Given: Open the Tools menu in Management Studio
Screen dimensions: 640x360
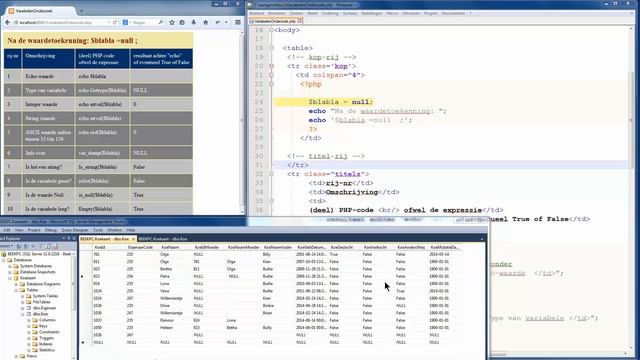Looking at the screenshot, I should pyautogui.click(x=98, y=230).
